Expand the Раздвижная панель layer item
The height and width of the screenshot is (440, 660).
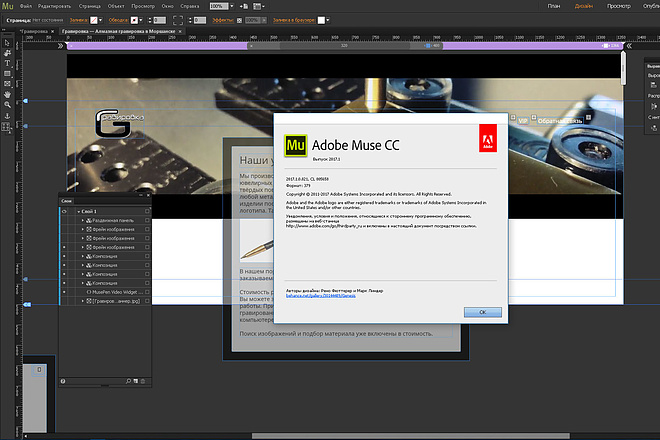(82, 220)
